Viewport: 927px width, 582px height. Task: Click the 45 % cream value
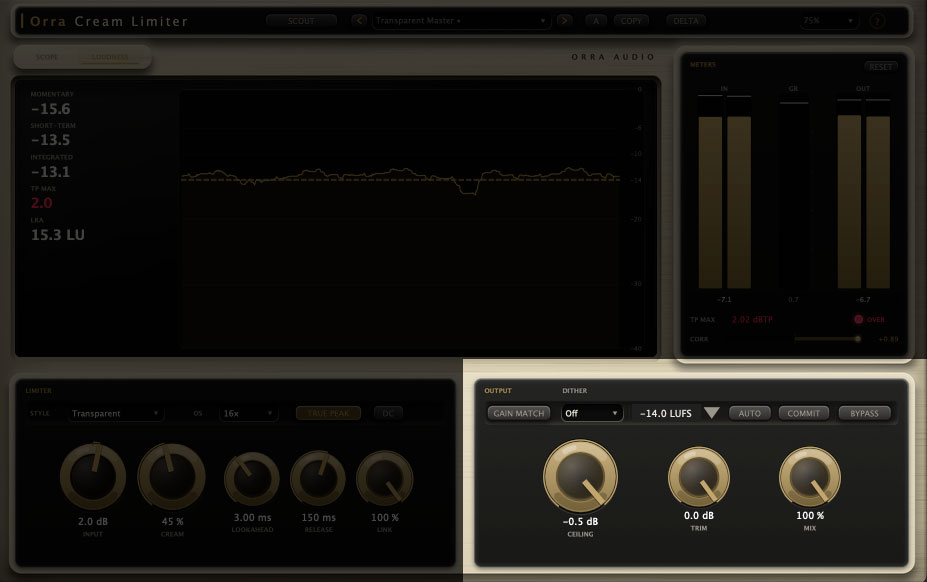click(172, 522)
